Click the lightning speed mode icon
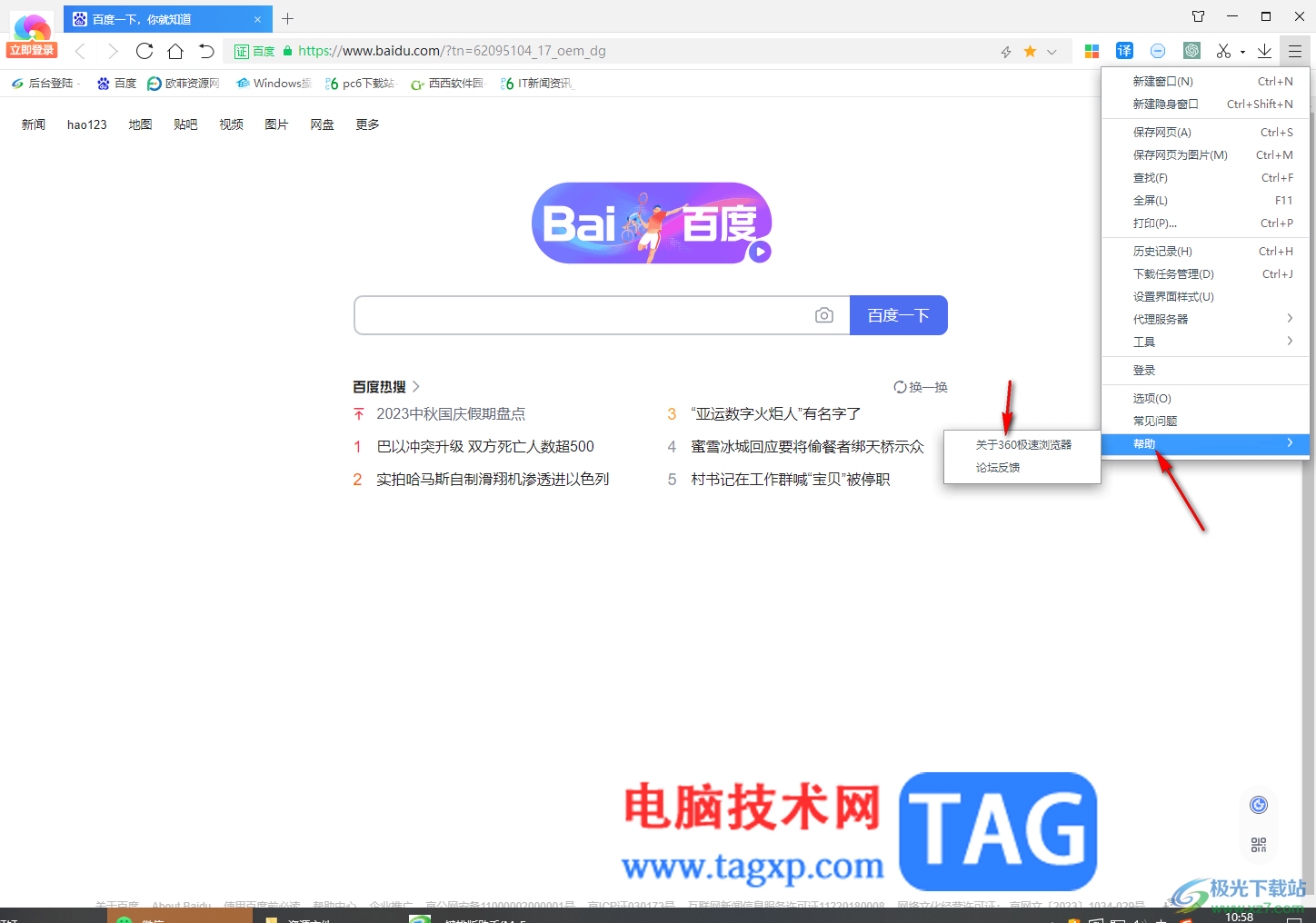This screenshot has height=923, width=1316. tap(1006, 52)
